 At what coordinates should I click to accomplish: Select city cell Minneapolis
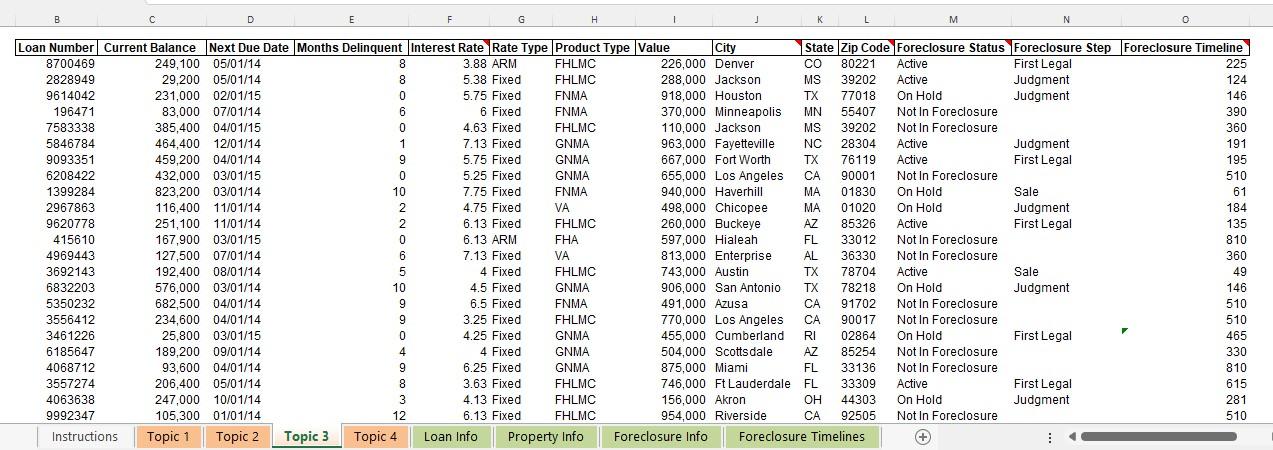click(x=756, y=112)
